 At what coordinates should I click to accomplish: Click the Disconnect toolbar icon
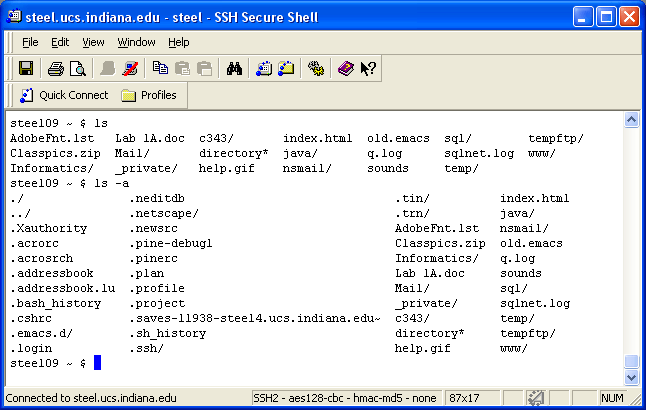click(x=130, y=68)
